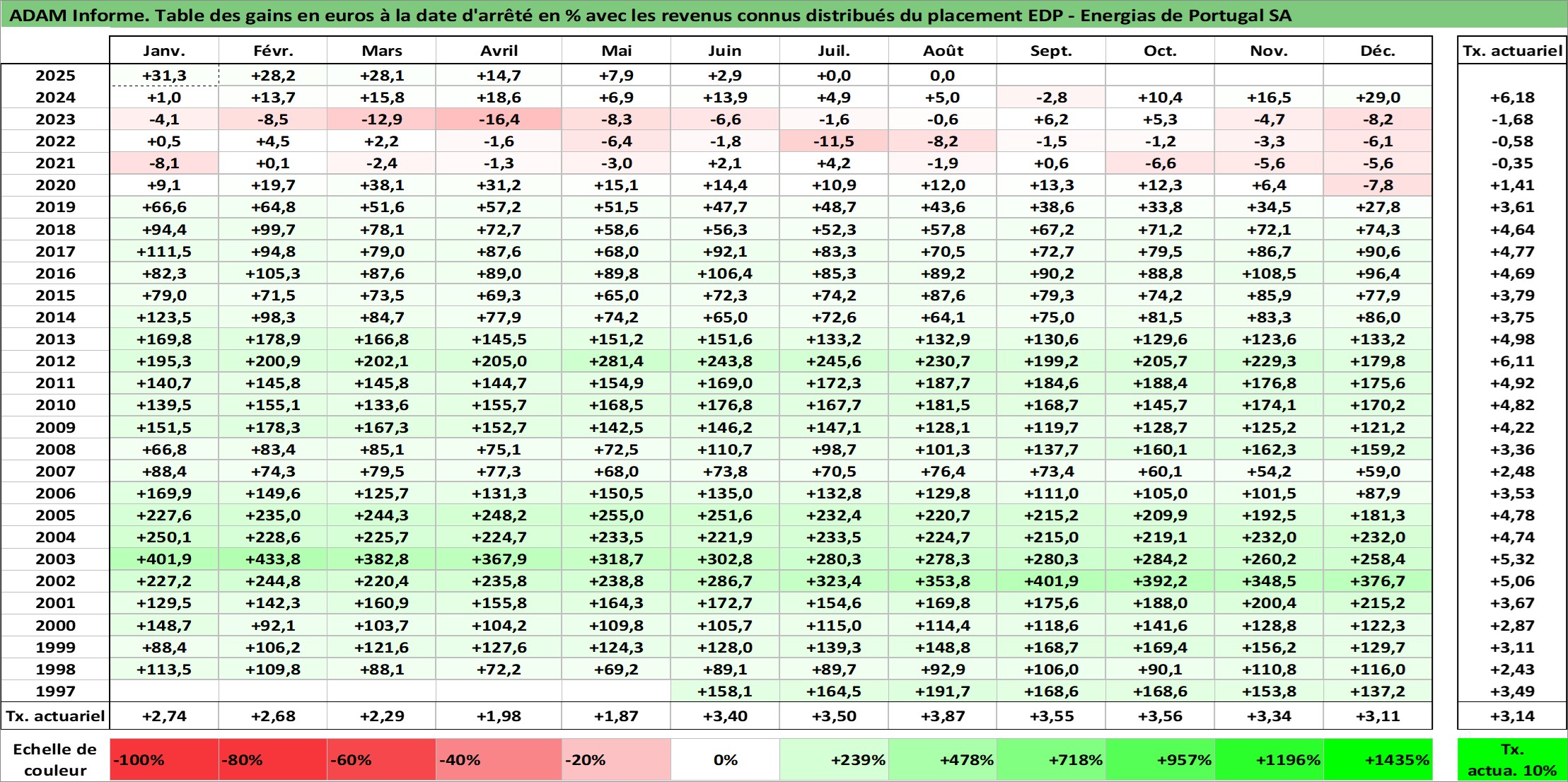Click the 2003 year row label
The width and height of the screenshot is (1568, 782).
click(x=55, y=559)
